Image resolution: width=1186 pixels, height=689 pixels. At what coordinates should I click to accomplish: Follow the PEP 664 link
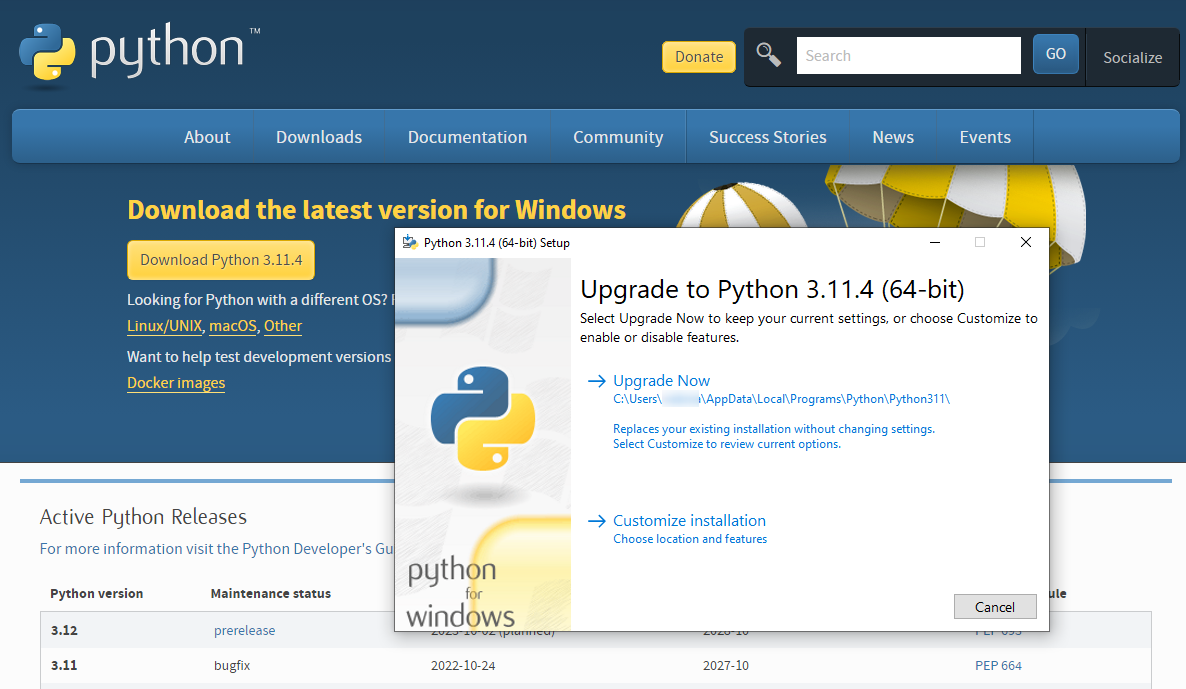(998, 666)
